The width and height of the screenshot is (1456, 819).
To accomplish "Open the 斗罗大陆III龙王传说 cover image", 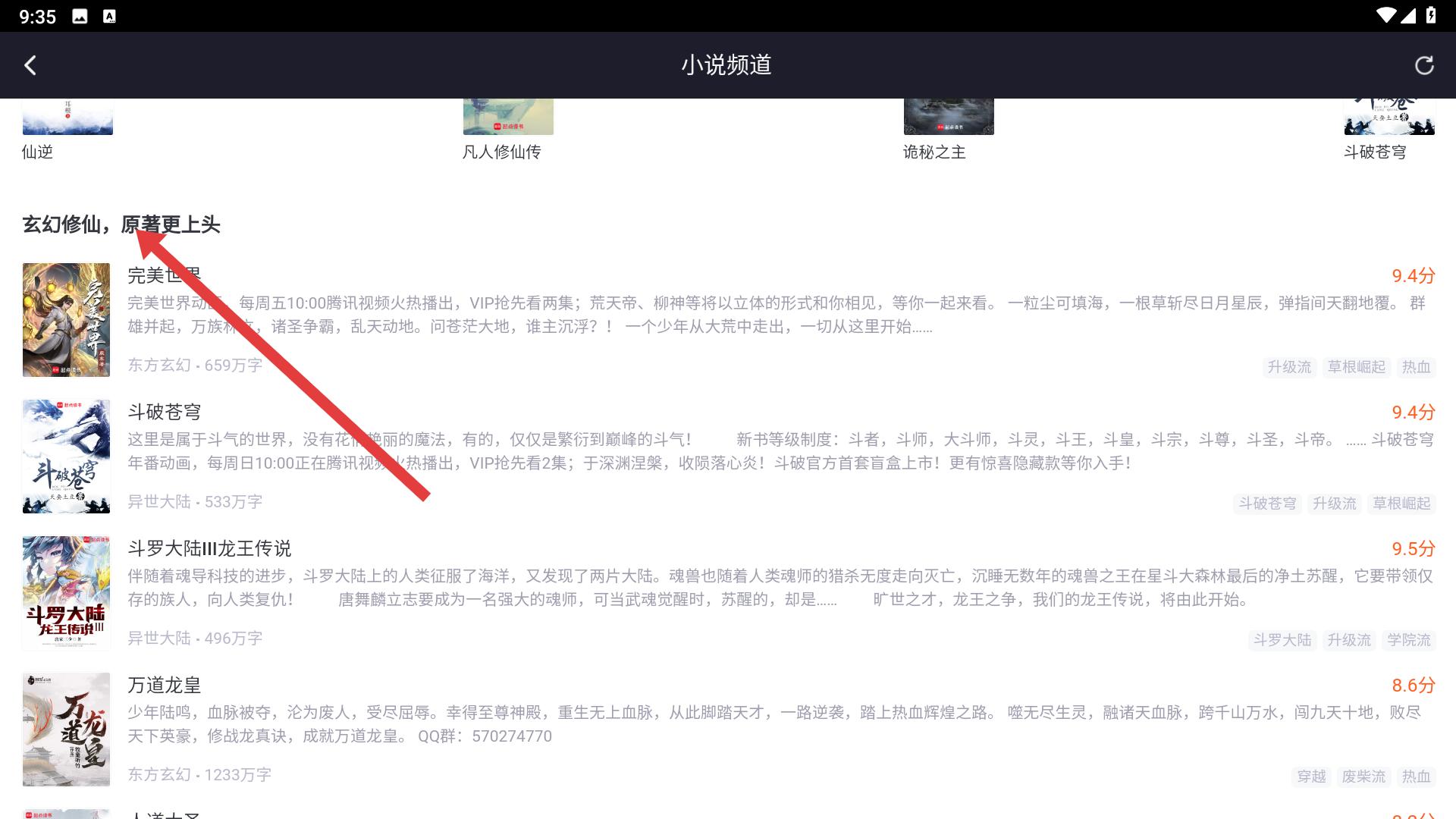I will pos(66,593).
